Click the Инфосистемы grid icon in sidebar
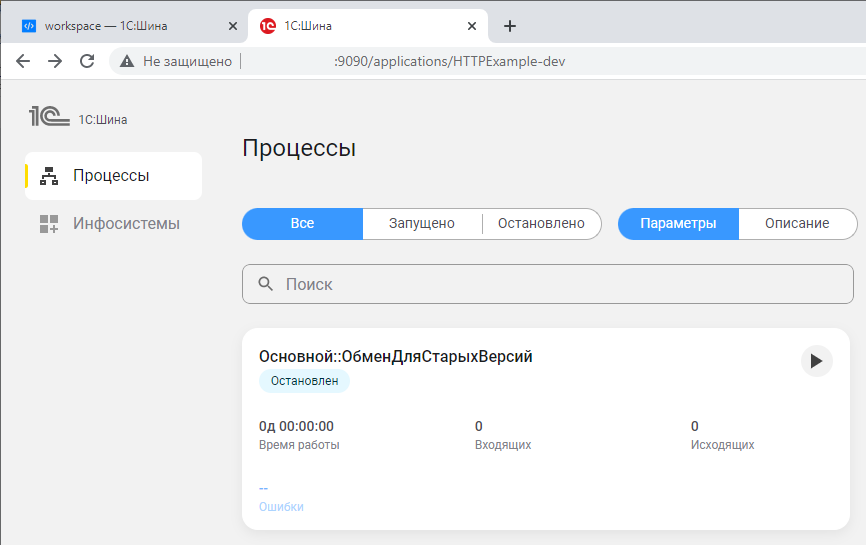This screenshot has height=545, width=866. [49, 224]
